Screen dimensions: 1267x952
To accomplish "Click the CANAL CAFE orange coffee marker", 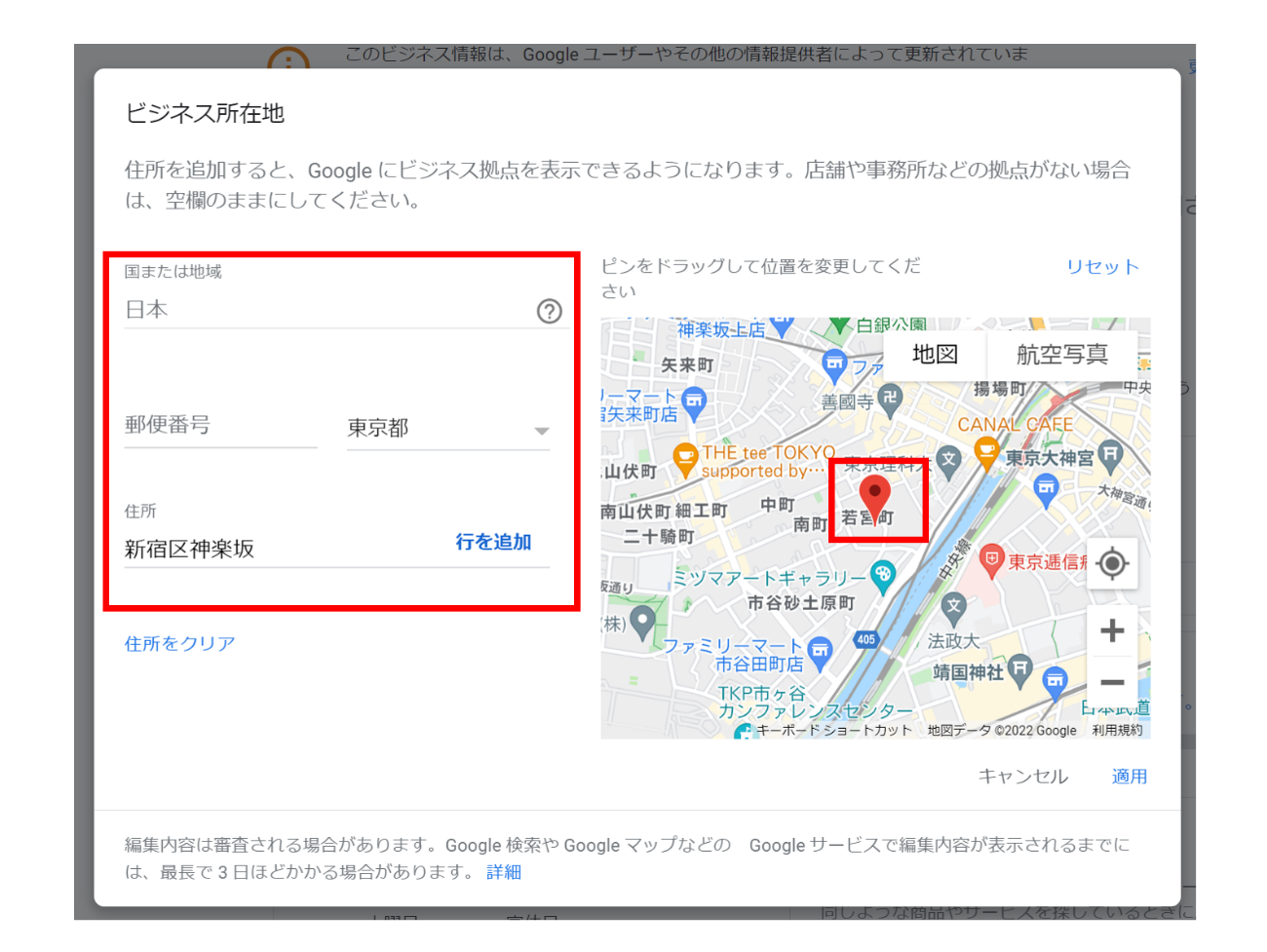I will click(x=986, y=451).
